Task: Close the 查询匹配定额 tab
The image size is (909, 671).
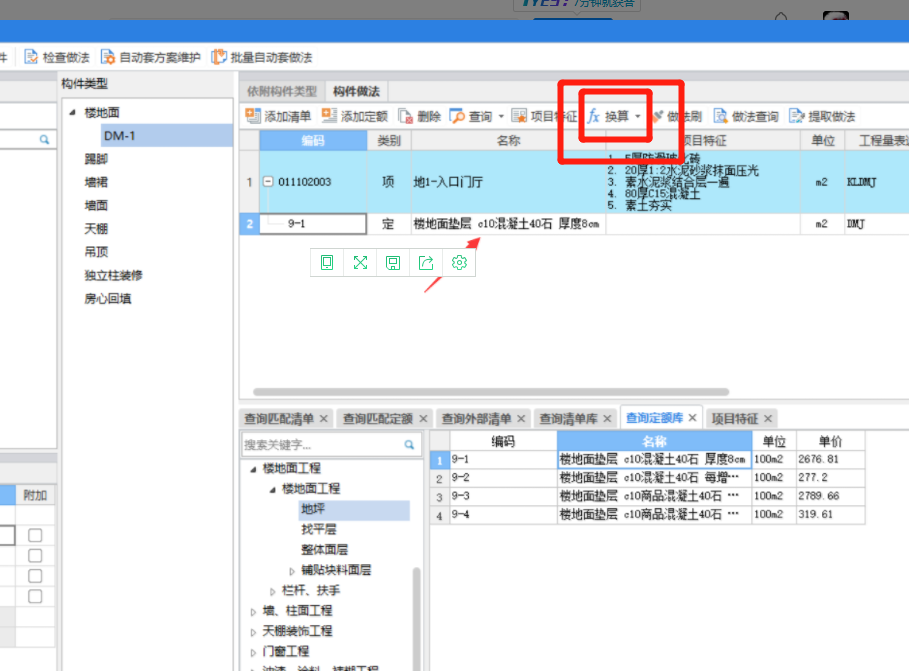Action: [x=423, y=418]
